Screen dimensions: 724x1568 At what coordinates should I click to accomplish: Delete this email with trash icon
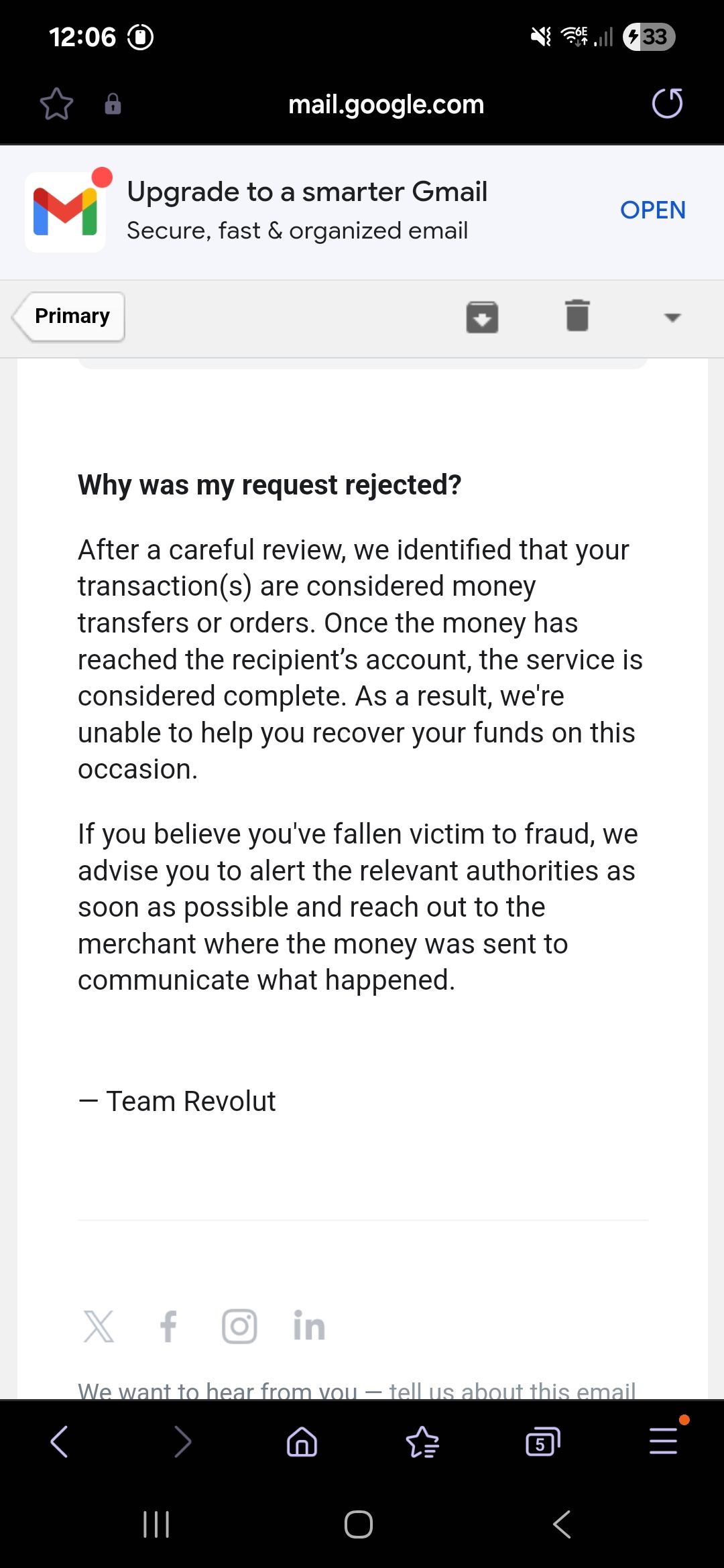point(577,316)
